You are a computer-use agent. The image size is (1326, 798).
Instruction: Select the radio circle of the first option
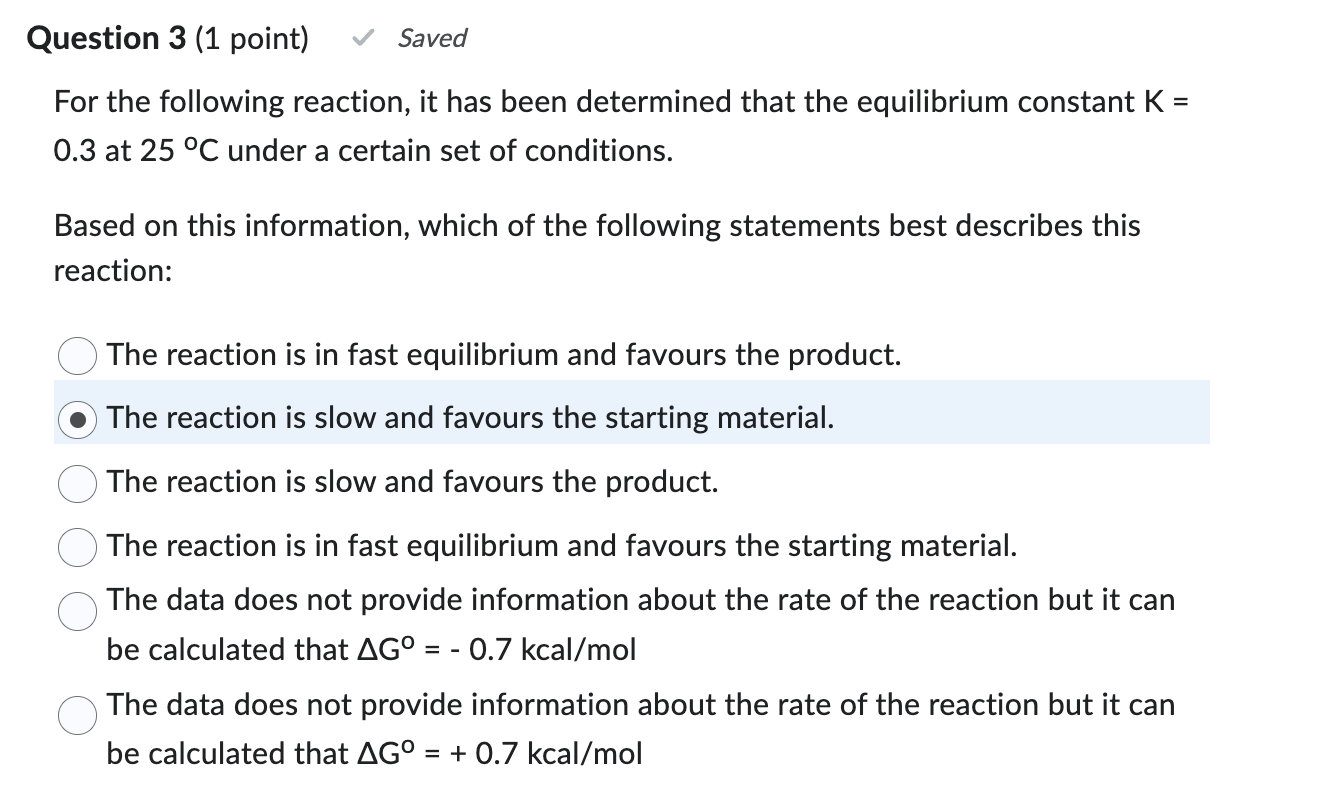[x=77, y=356]
